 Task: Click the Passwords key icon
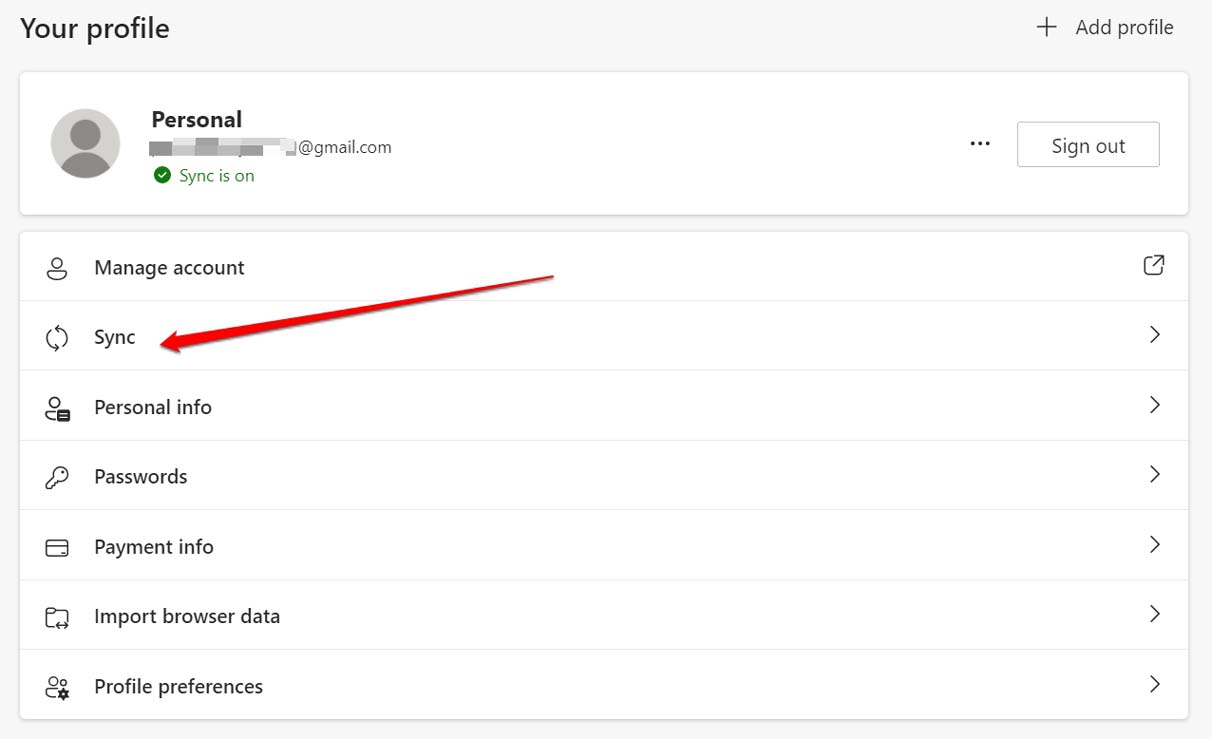tap(57, 476)
